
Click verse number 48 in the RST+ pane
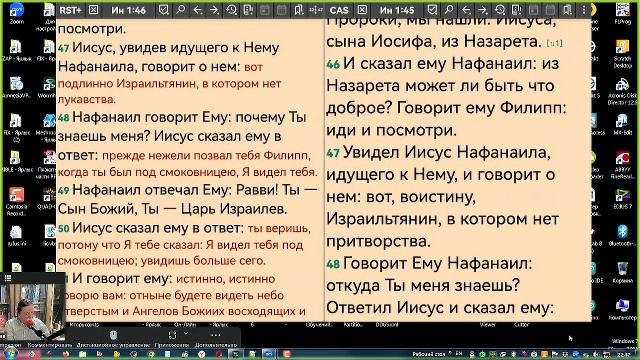[x=64, y=118]
